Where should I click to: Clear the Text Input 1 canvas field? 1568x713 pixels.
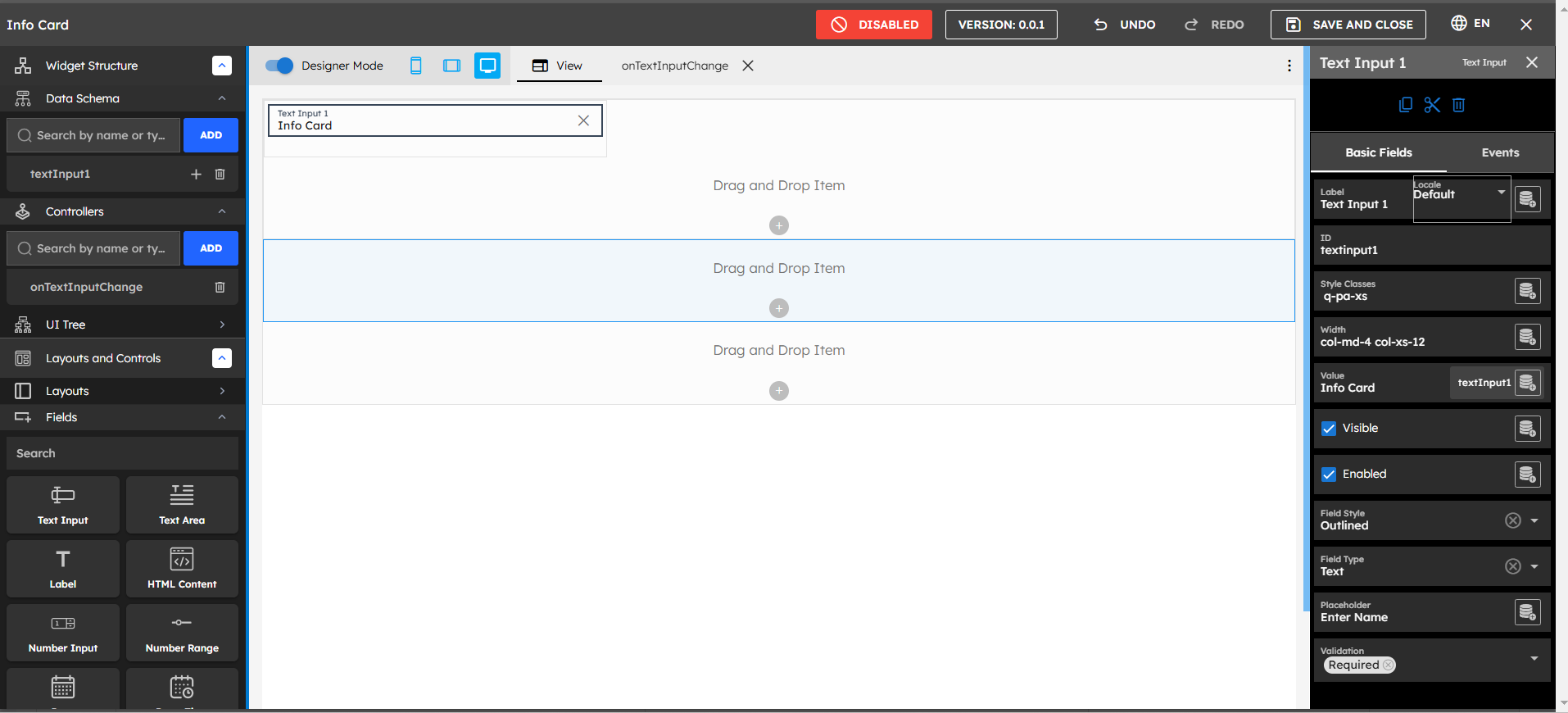(583, 120)
